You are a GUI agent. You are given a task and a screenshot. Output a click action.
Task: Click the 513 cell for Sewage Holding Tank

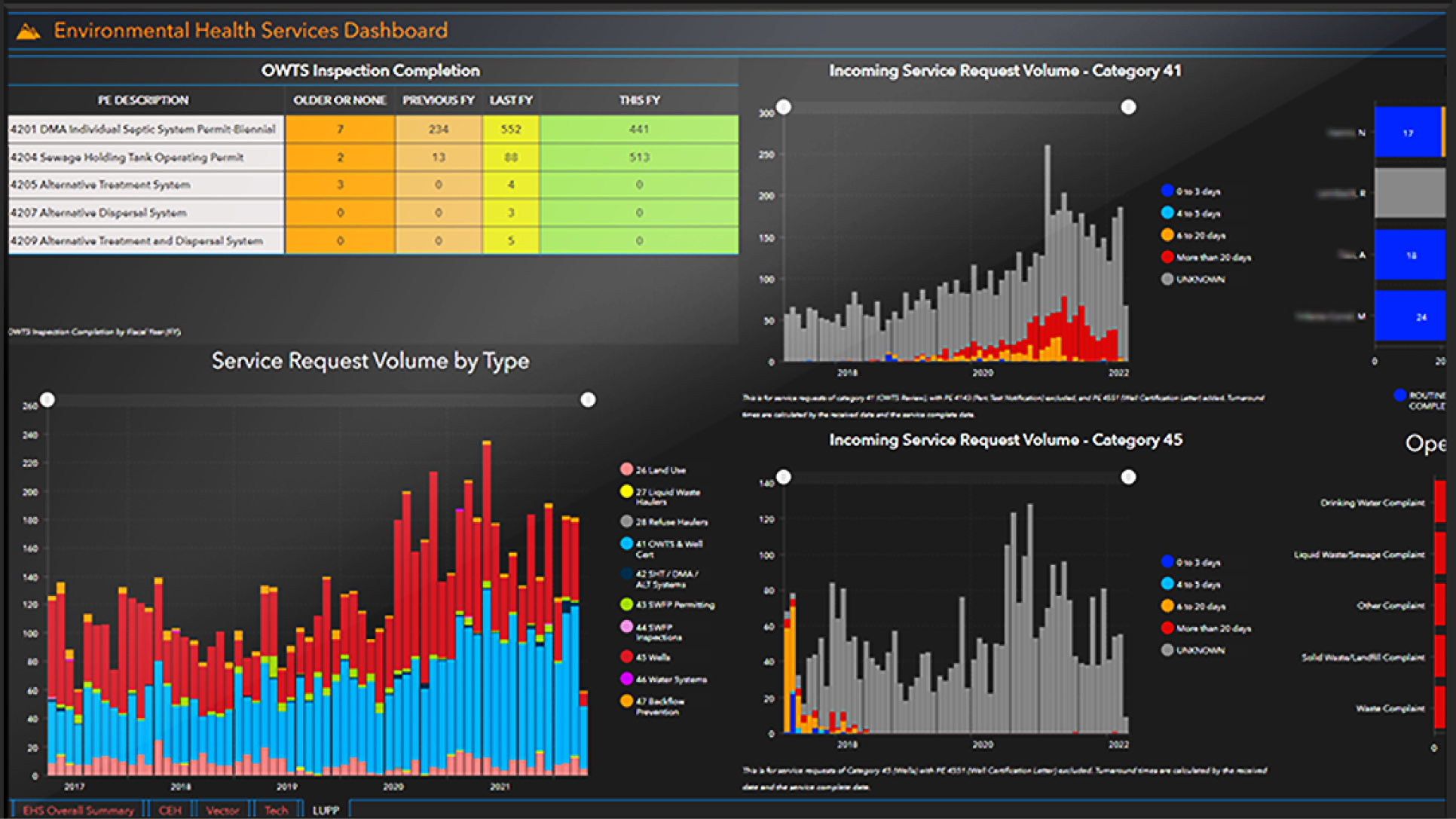pos(639,157)
